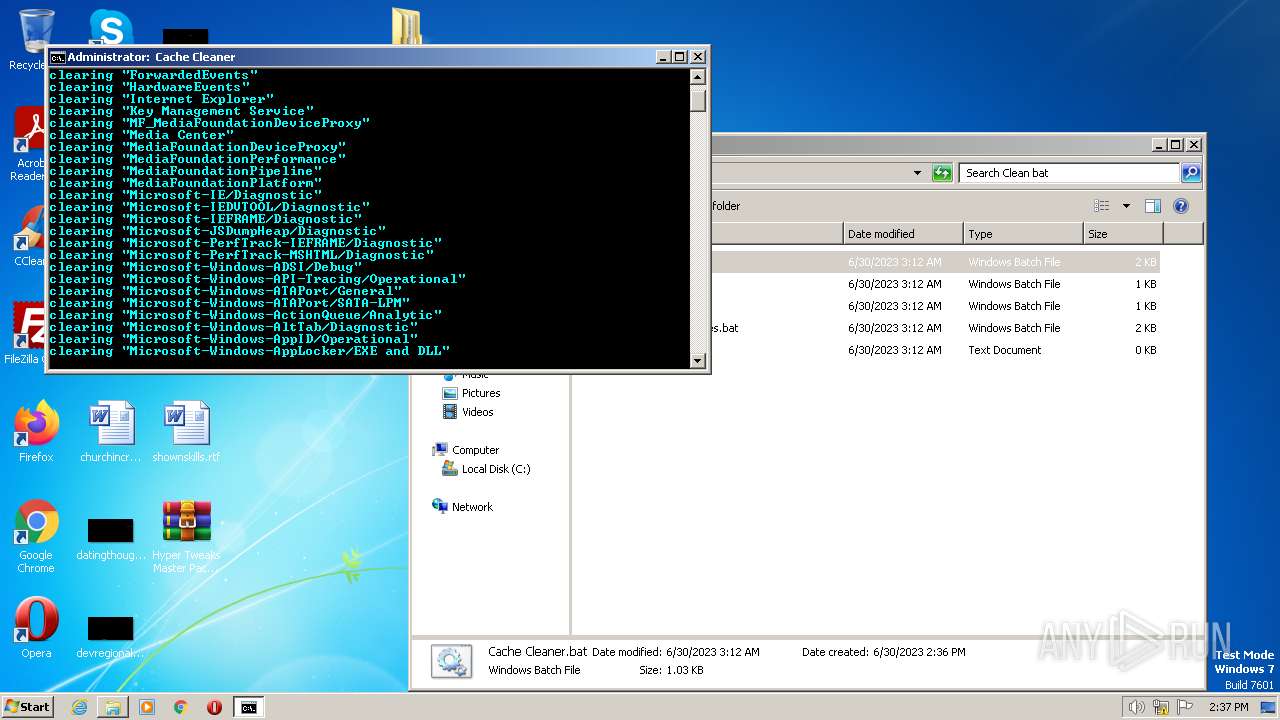Click the date modified value in details pane
1280x720 pixels.
(x=713, y=652)
